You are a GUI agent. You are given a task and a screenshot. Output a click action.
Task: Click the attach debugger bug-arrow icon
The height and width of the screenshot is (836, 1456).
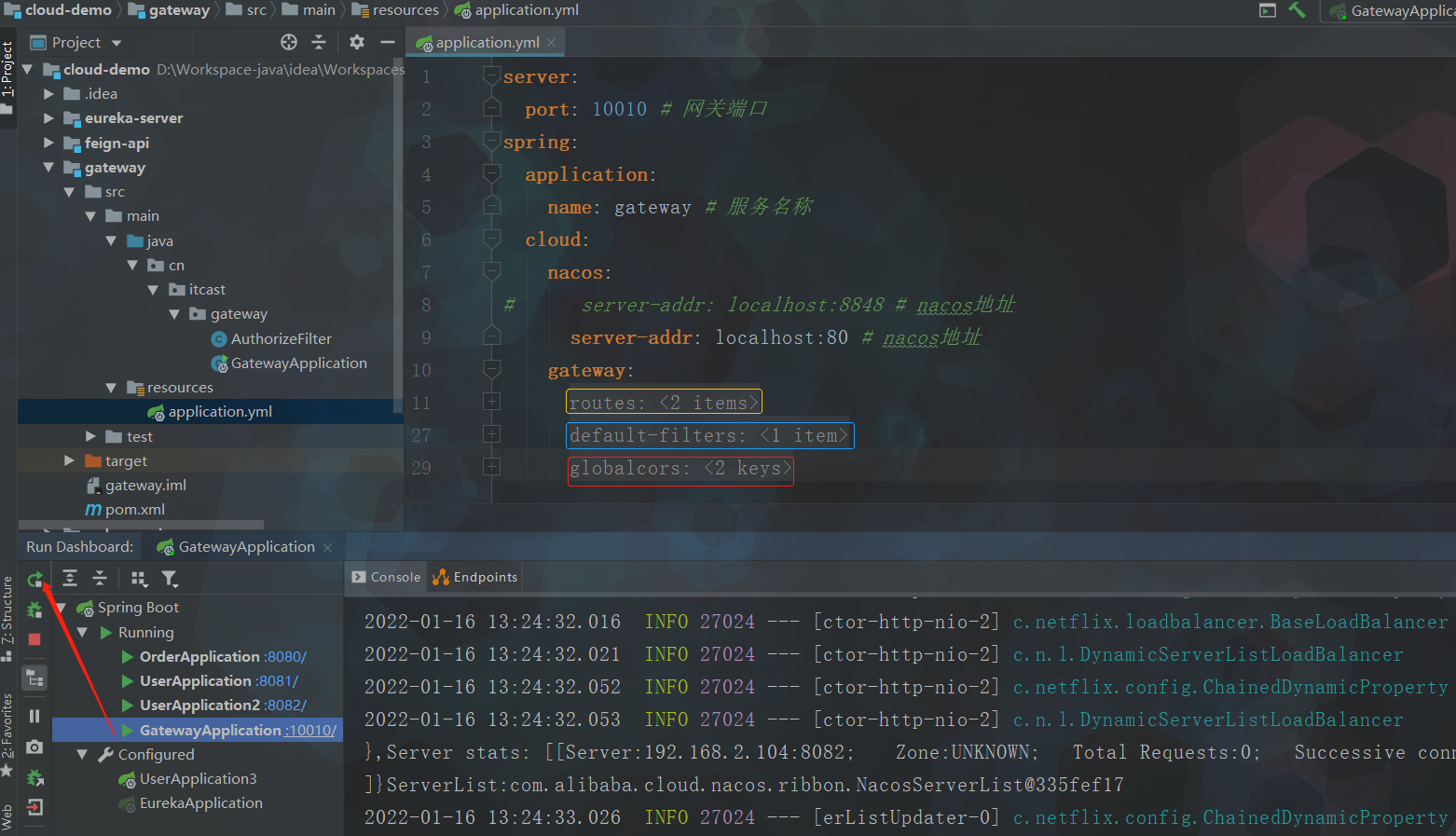(34, 777)
